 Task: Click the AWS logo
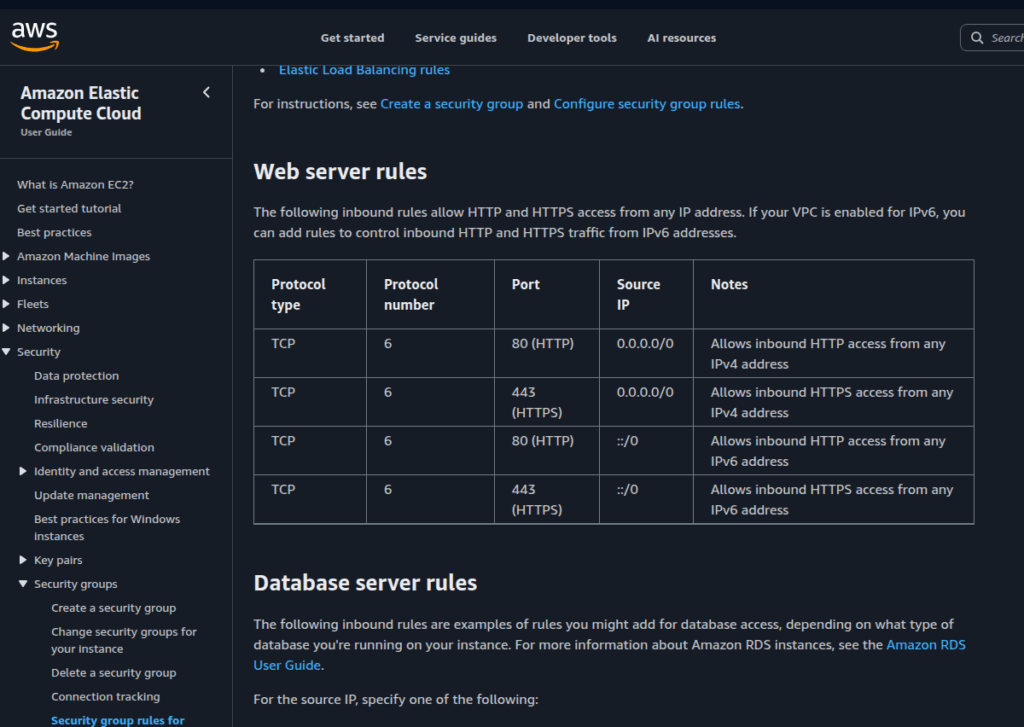(34, 34)
